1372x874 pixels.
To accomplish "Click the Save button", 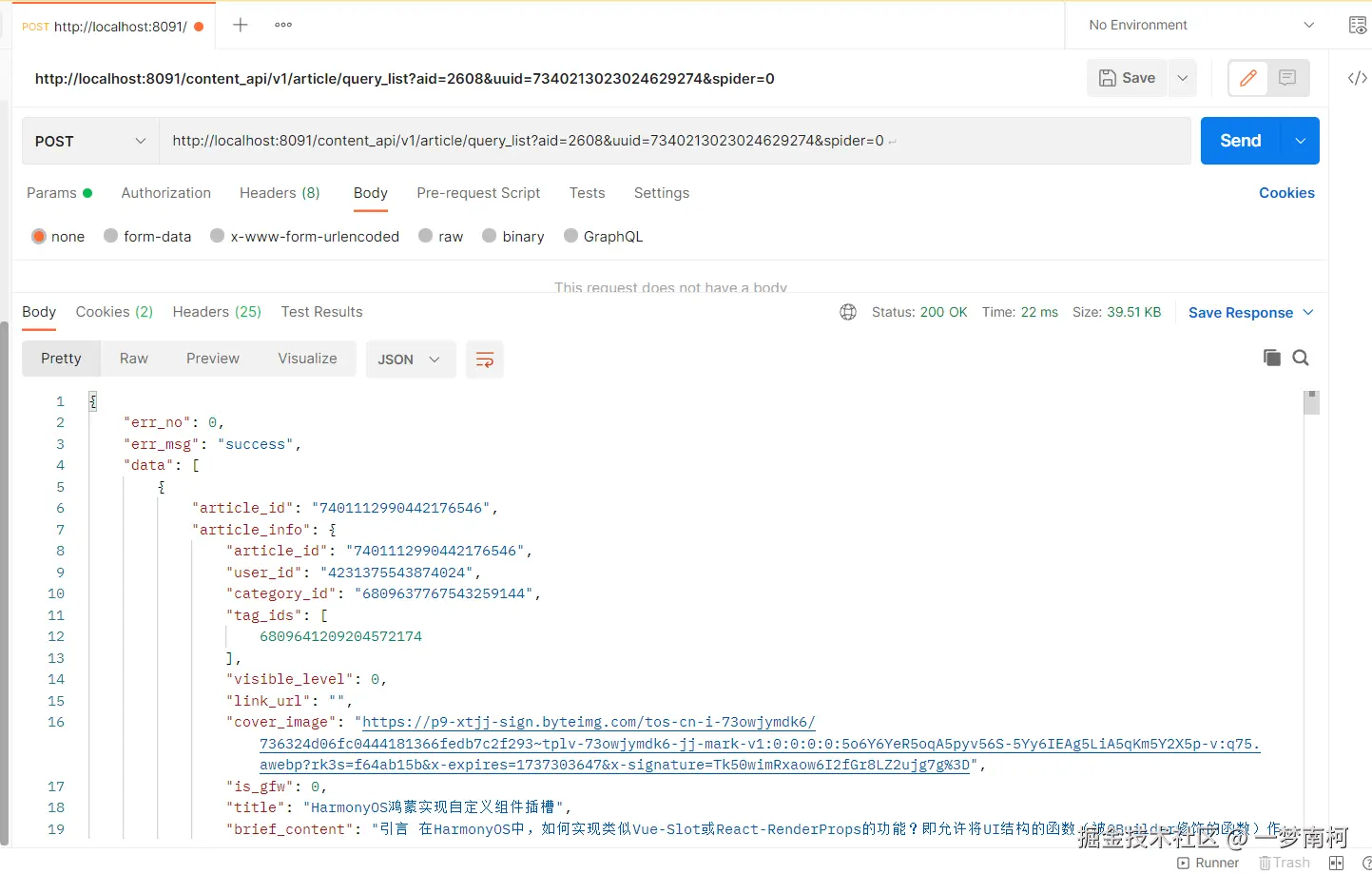I will [x=1128, y=78].
